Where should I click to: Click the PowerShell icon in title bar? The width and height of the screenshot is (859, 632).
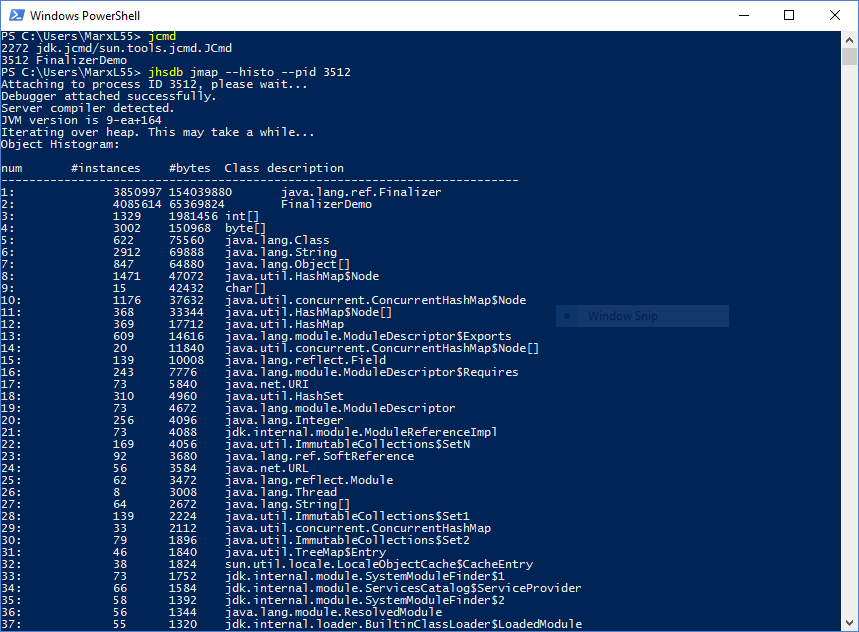(x=16, y=15)
